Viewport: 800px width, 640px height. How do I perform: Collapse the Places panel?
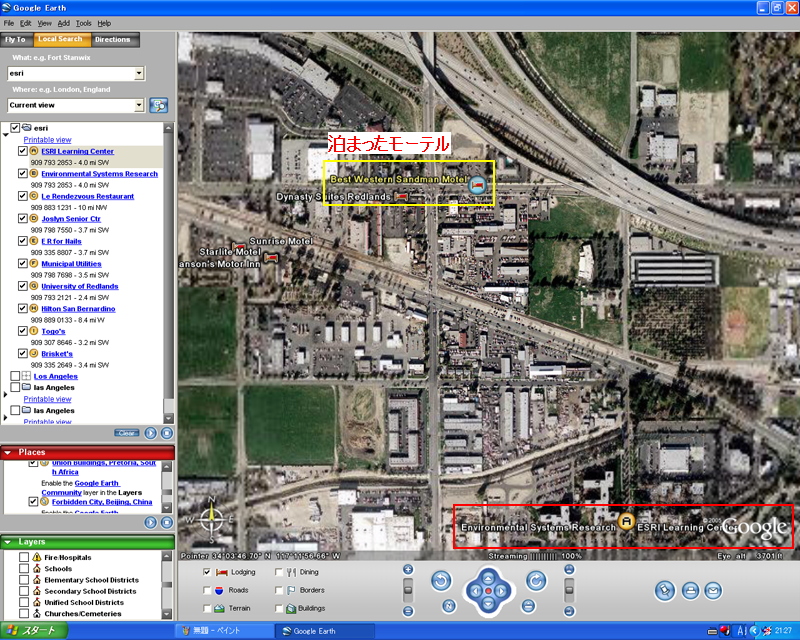click(8, 452)
